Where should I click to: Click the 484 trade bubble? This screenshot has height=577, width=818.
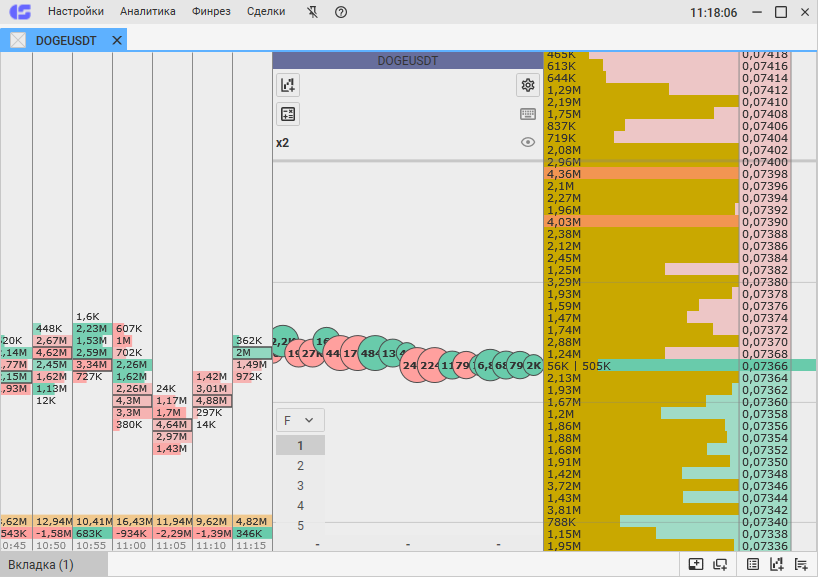point(374,353)
